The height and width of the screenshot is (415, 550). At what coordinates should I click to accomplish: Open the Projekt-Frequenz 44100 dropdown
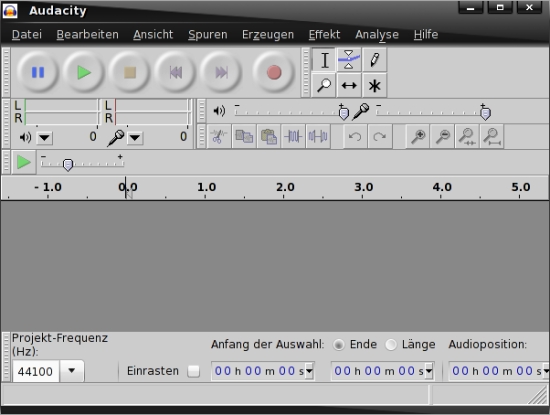click(x=72, y=370)
